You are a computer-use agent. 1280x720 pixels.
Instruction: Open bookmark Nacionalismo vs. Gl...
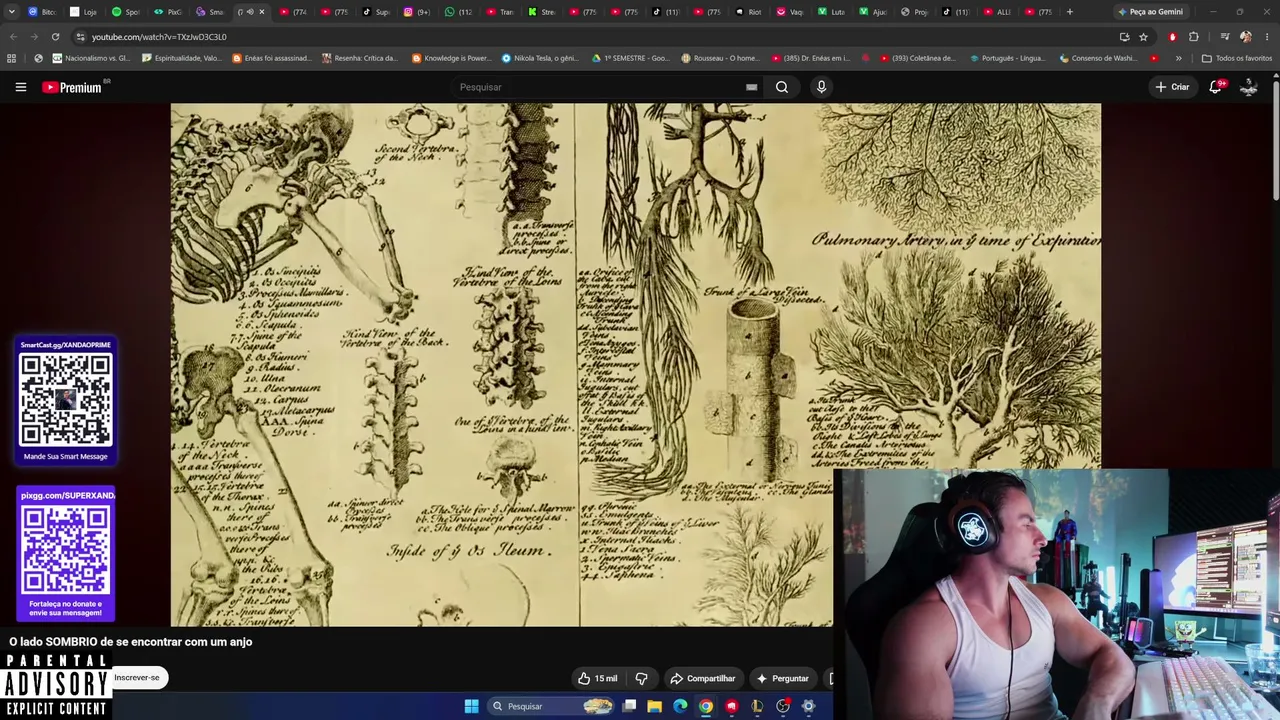pos(91,58)
